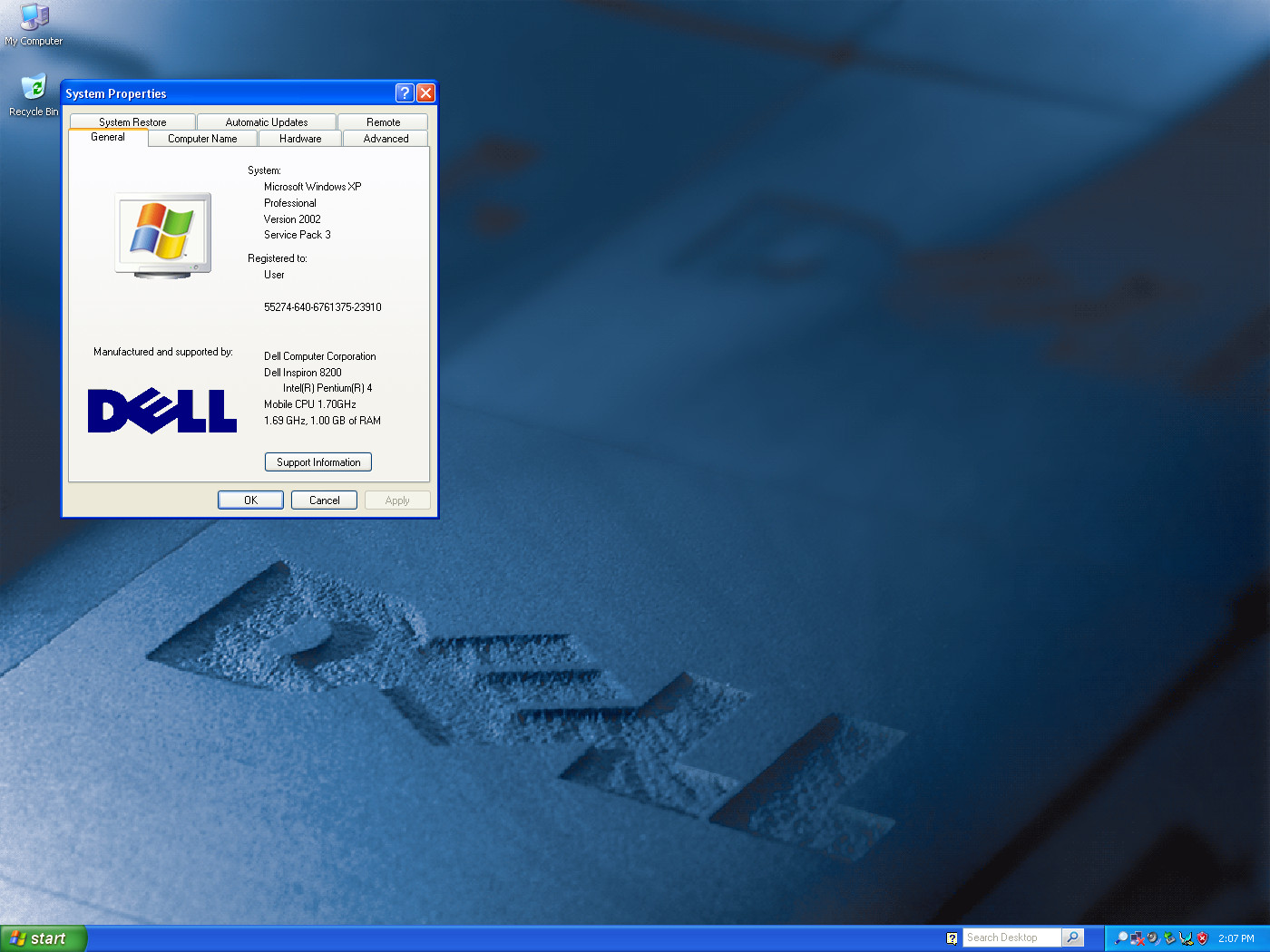Screen dimensions: 1270x952
Task: Click the Version 2002 text
Action: coord(292,219)
